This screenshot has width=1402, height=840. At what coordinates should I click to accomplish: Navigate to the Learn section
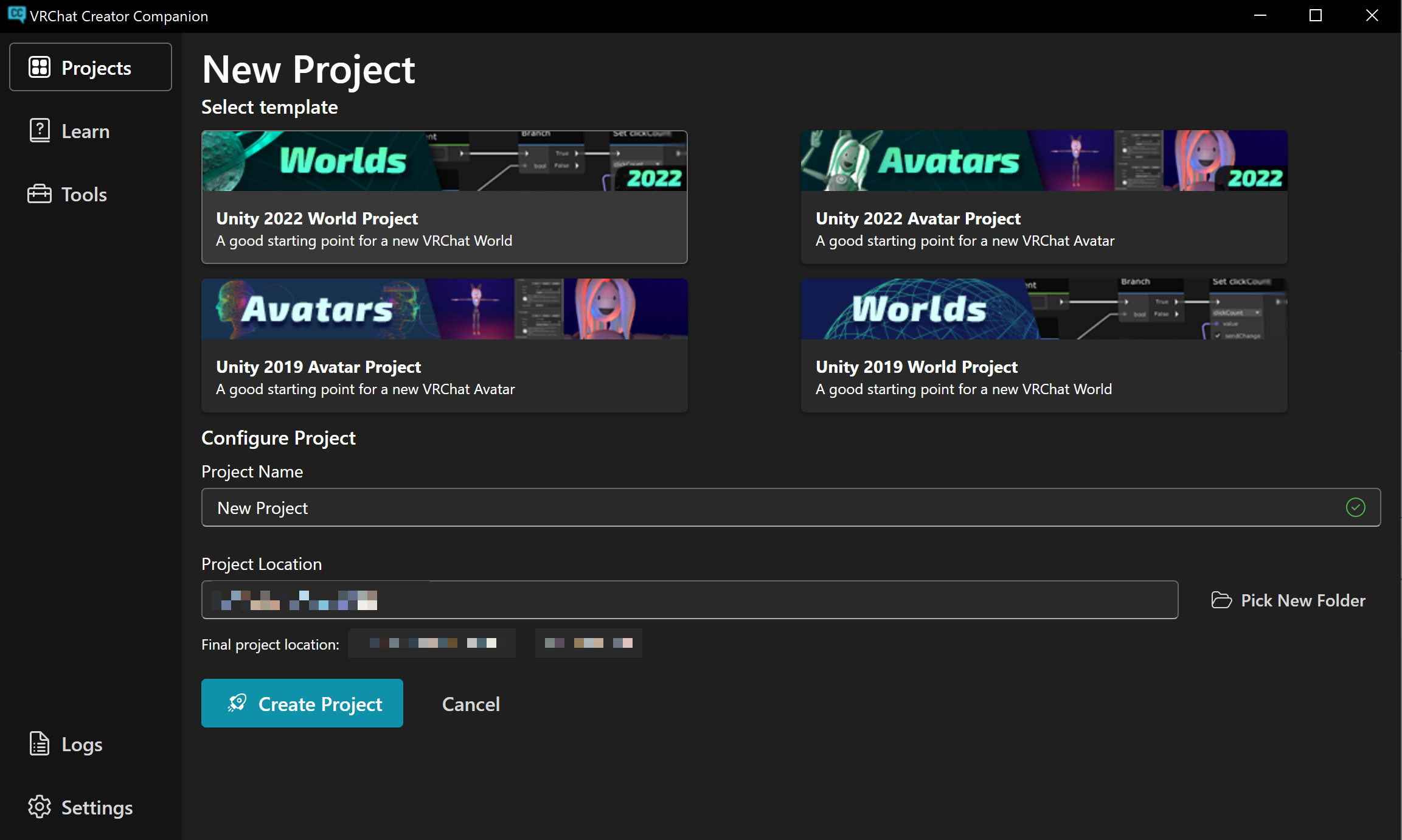(85, 131)
